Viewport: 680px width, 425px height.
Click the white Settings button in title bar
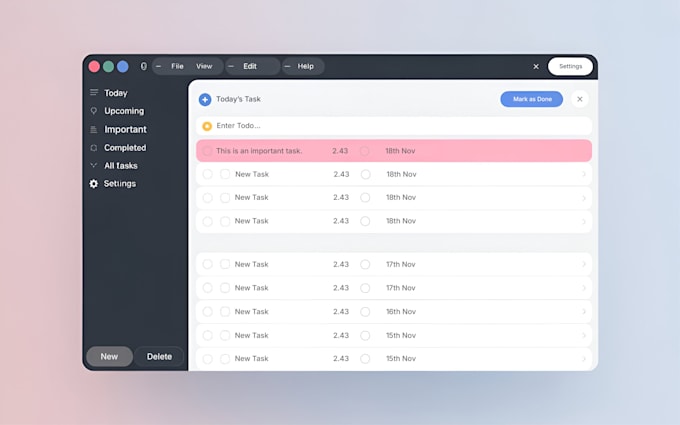(x=570, y=66)
